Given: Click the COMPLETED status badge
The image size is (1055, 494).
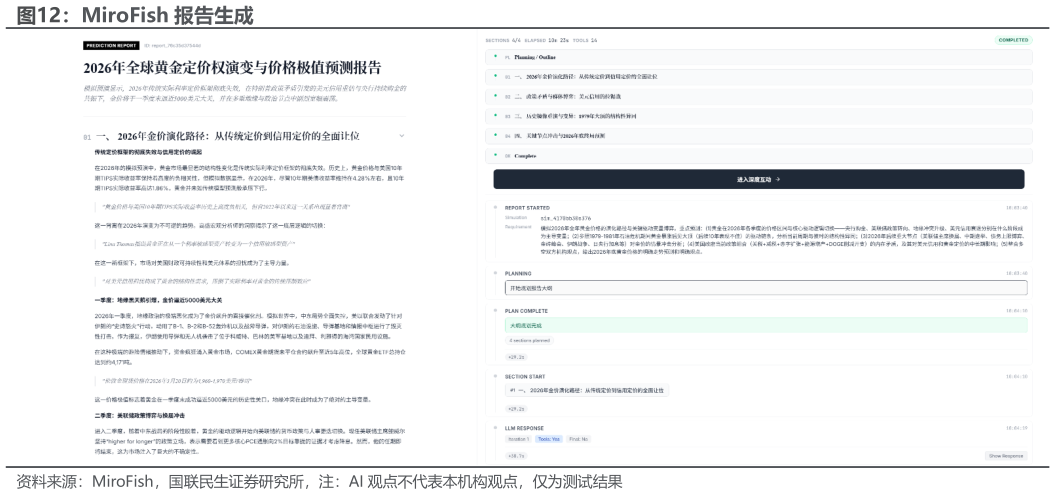Looking at the screenshot, I should coord(1013,40).
